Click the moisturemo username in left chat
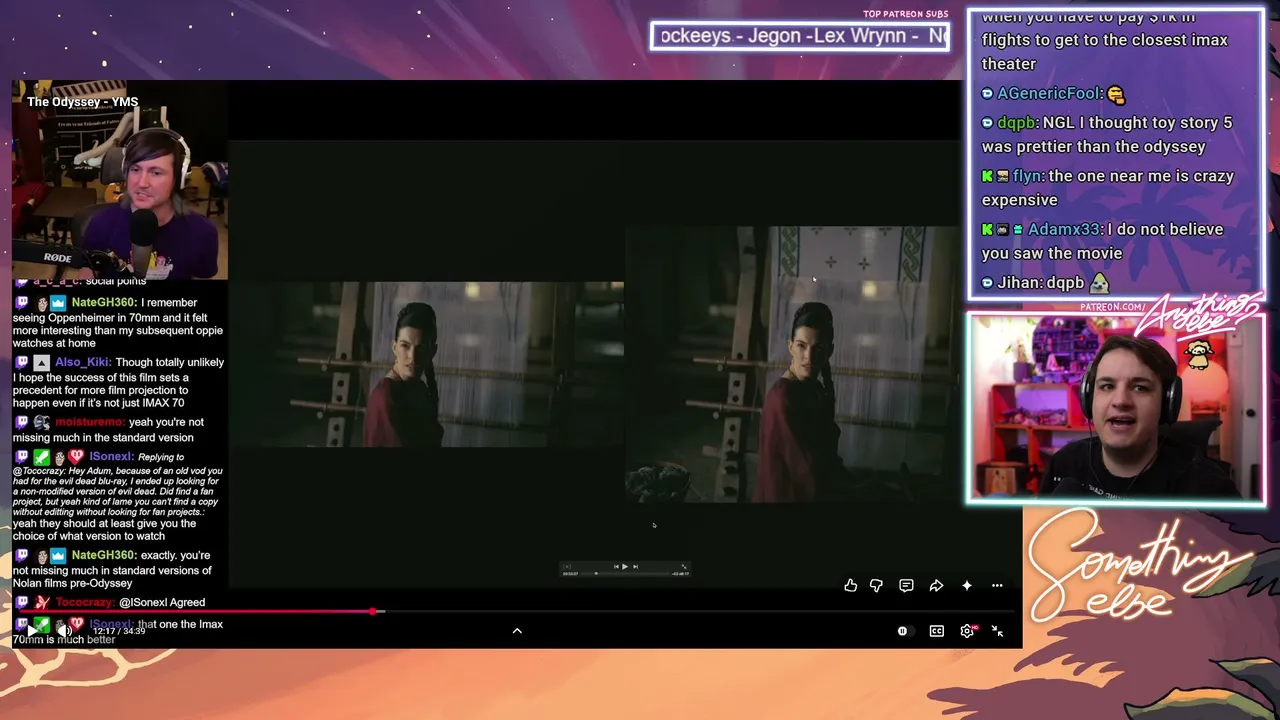 (x=89, y=422)
